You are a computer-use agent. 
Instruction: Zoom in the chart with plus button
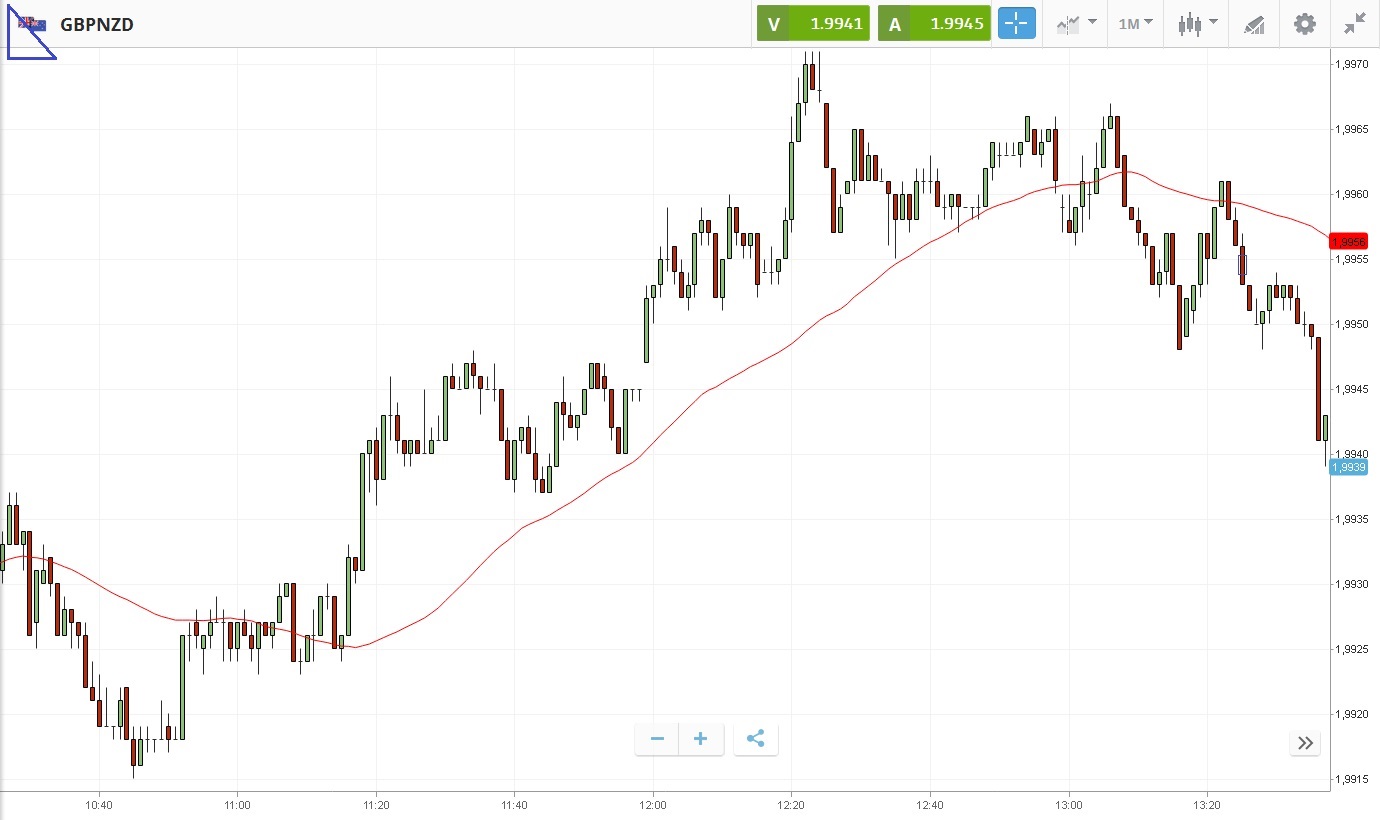click(x=701, y=740)
